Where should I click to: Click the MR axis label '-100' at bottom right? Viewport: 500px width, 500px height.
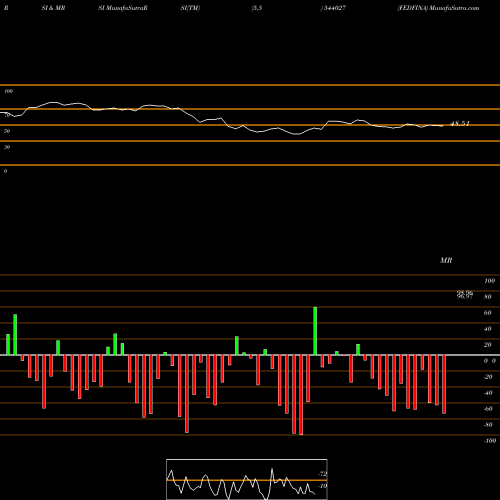click(489, 441)
